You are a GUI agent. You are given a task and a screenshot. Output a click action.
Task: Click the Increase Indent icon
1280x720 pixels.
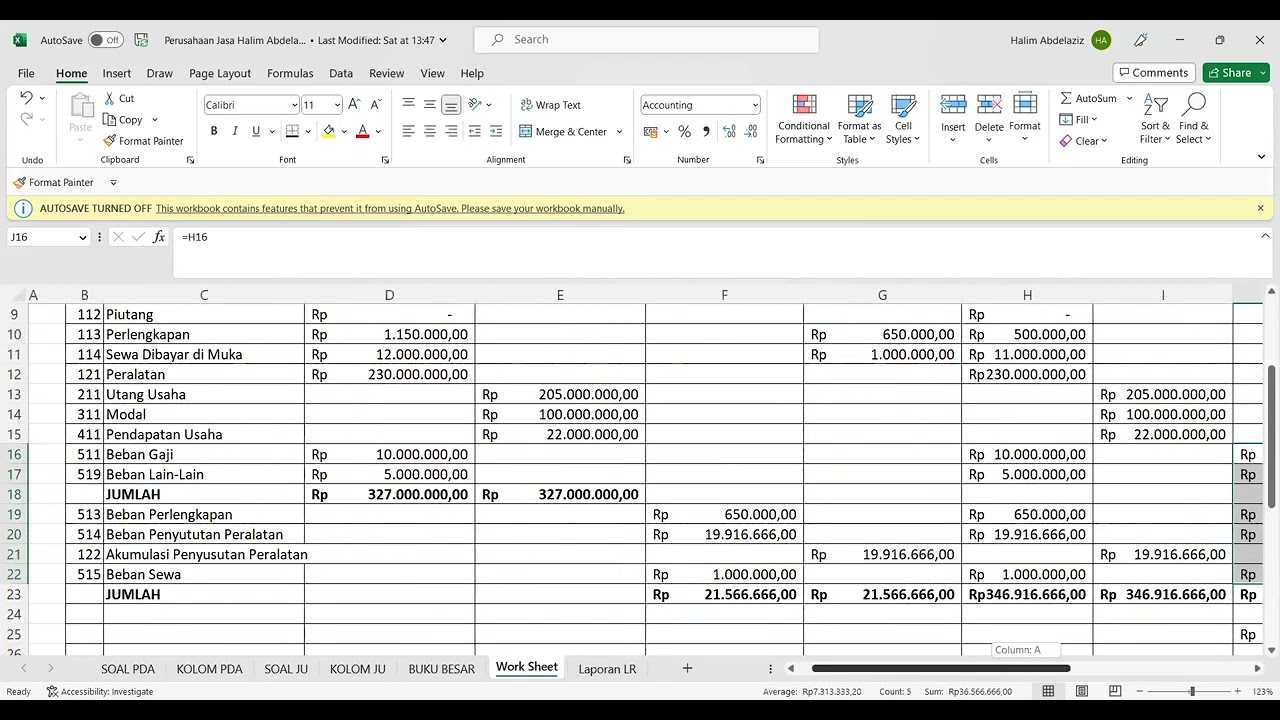pos(496,131)
